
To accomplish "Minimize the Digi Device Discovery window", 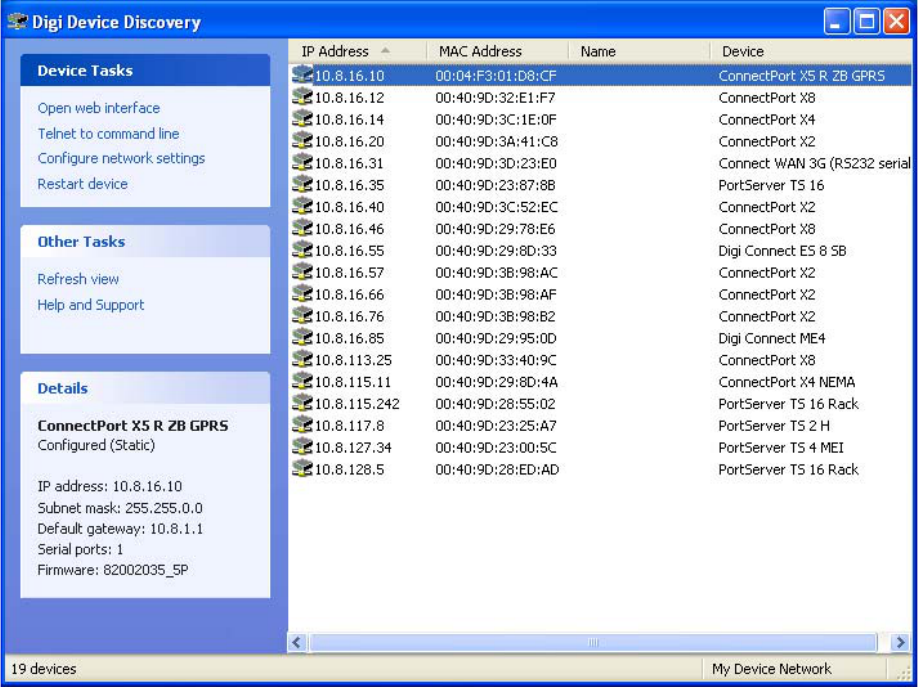I will [x=836, y=22].
